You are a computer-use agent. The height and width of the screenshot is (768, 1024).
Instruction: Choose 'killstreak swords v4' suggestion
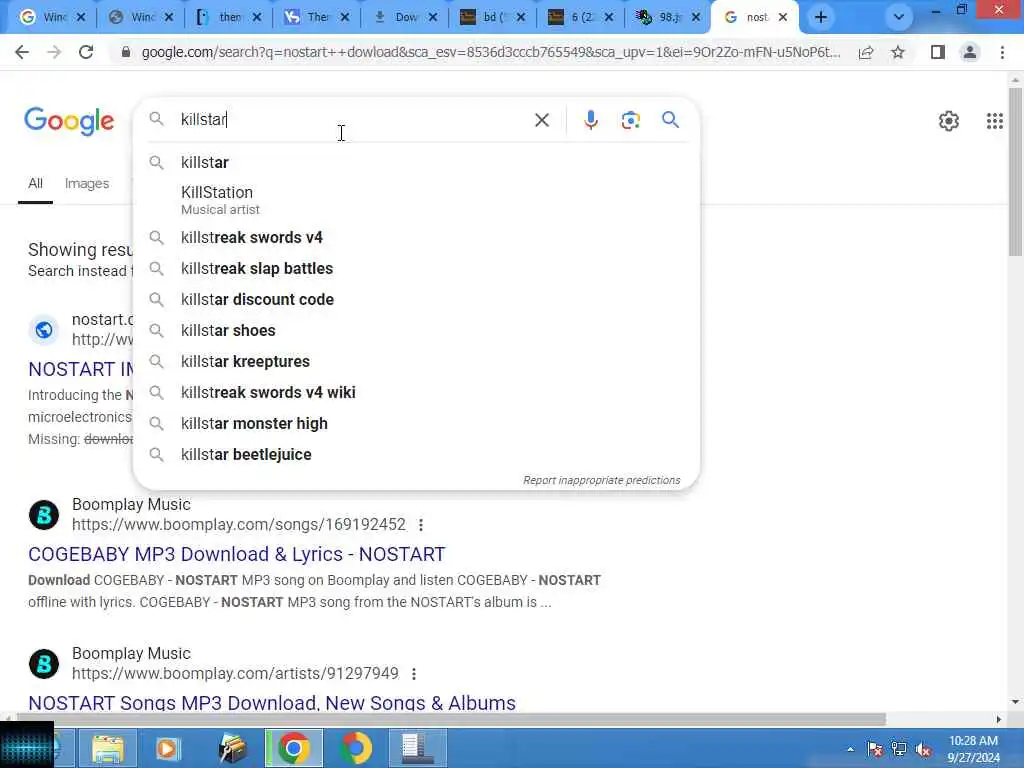416,238
